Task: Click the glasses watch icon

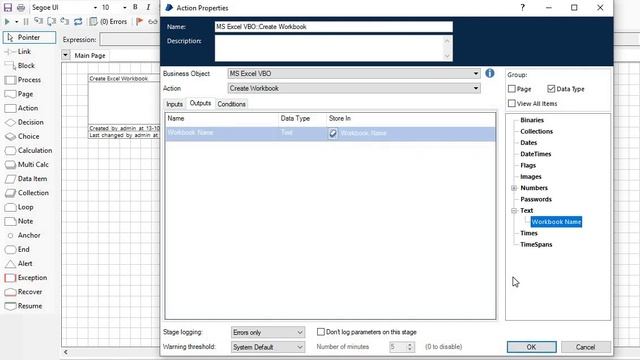Action: click(x=153, y=22)
